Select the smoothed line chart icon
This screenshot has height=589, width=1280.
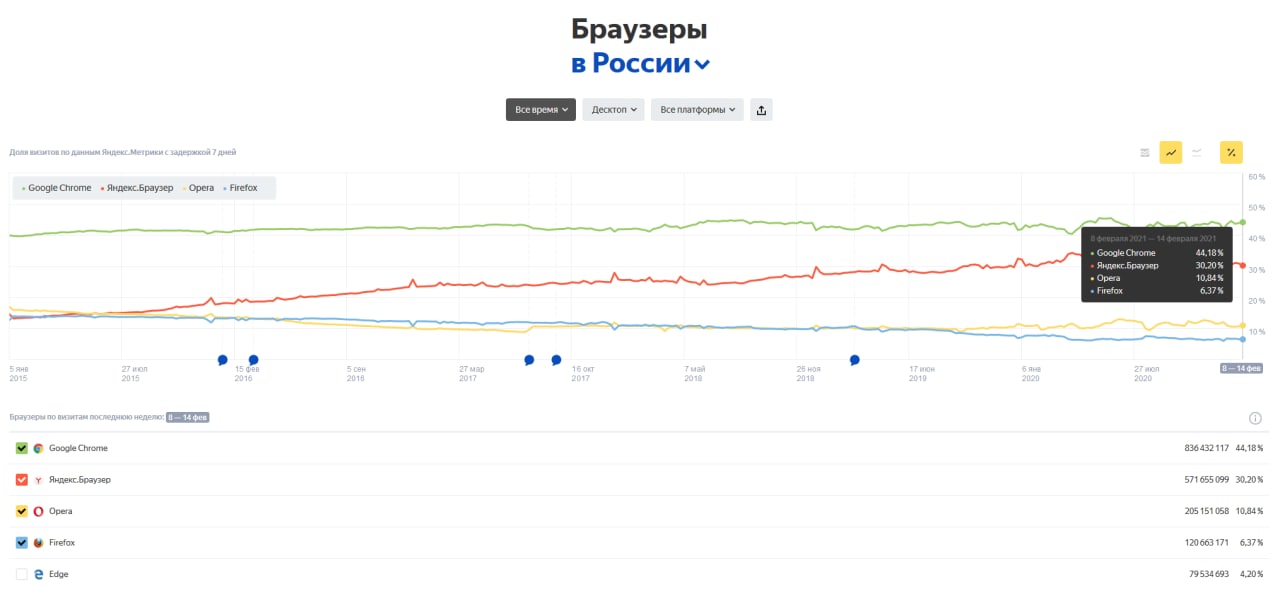coord(1196,153)
